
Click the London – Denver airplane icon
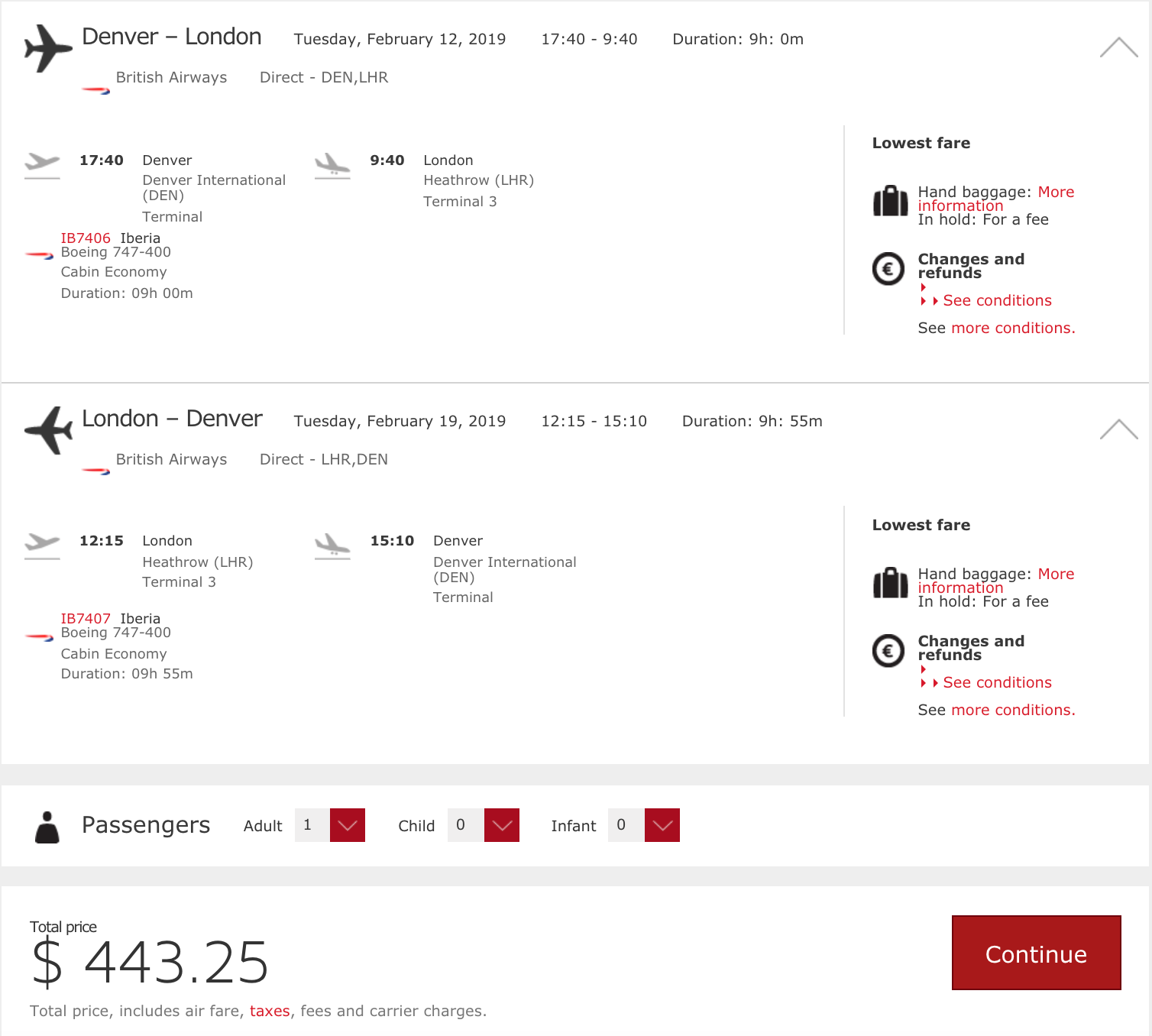point(48,430)
